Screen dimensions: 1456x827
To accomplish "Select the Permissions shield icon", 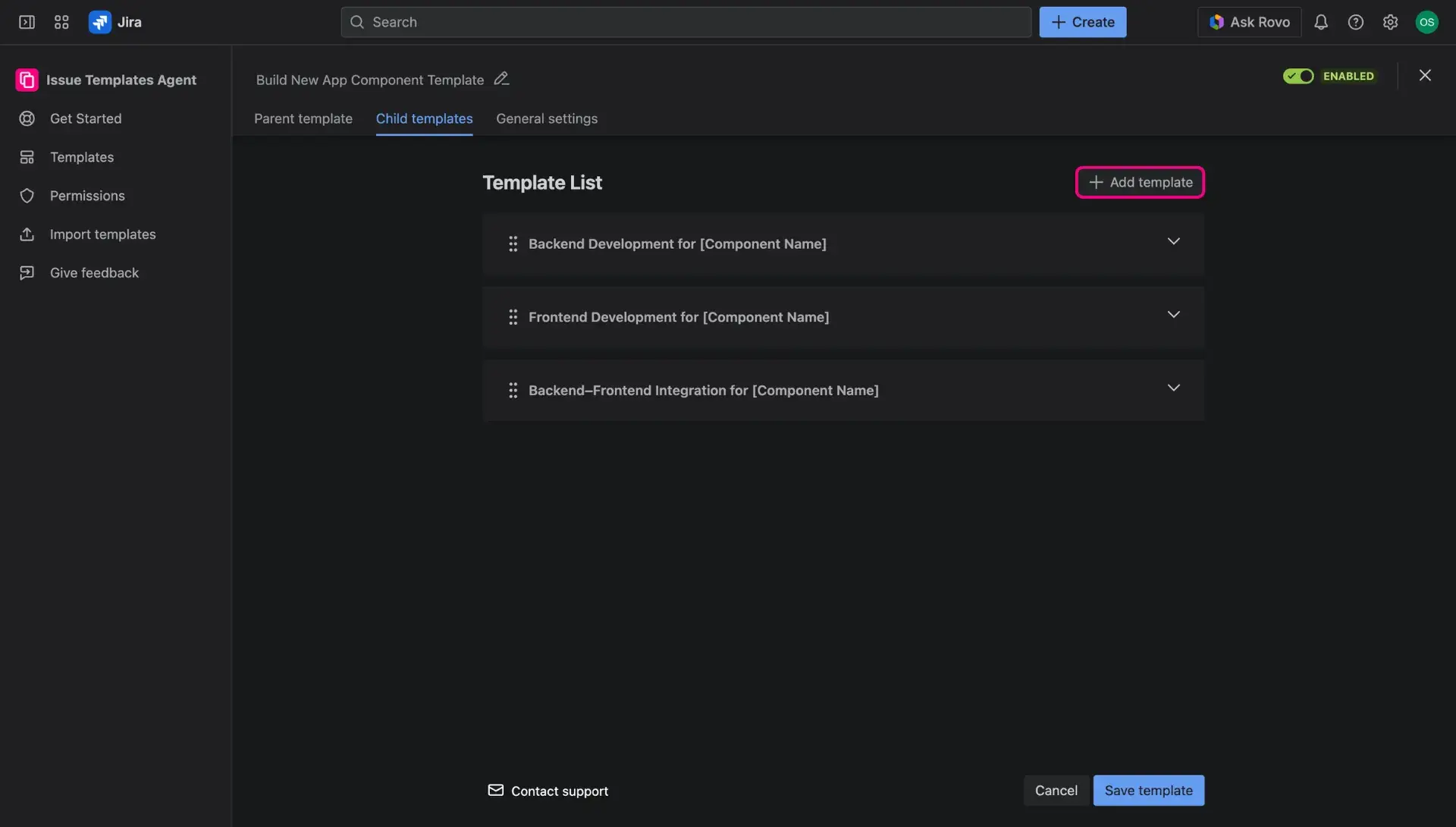I will (x=27, y=196).
